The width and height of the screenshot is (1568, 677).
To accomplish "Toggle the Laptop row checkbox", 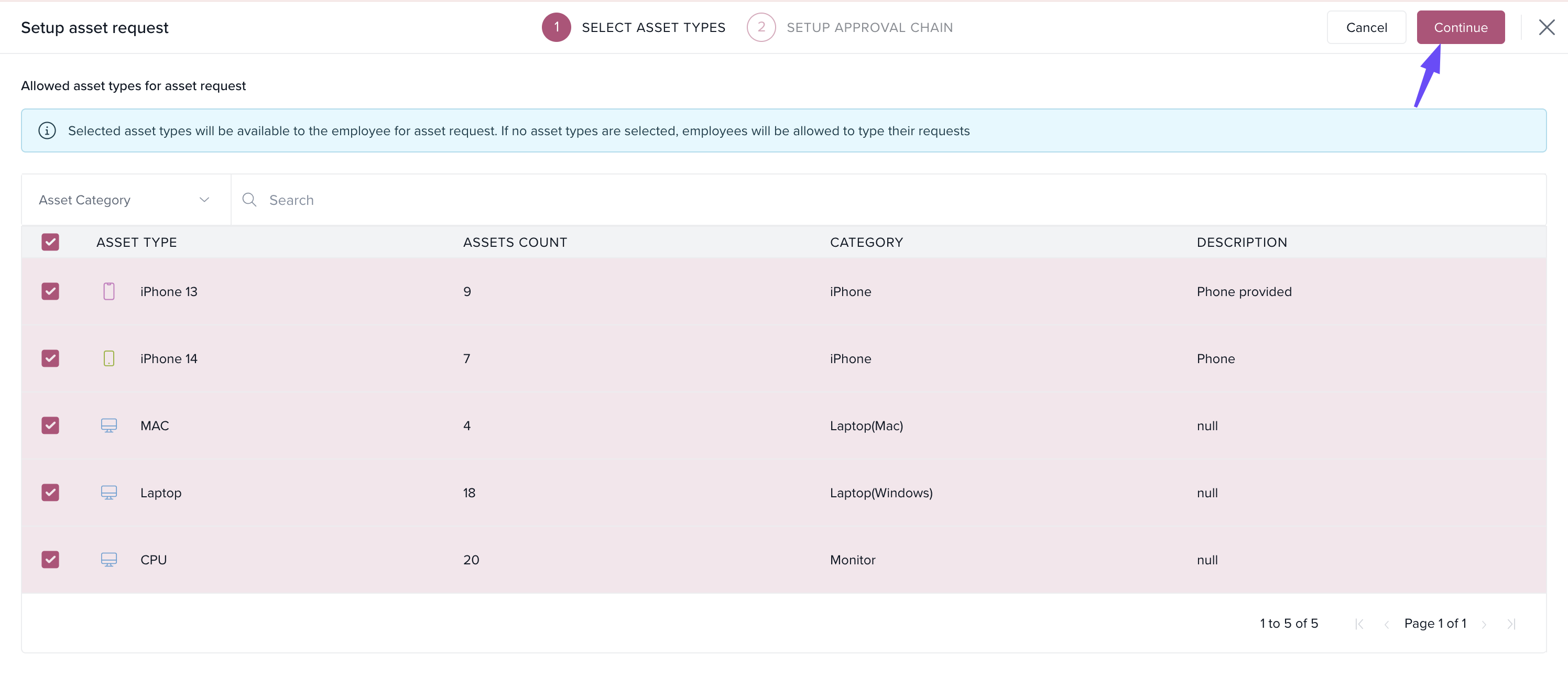I will tap(50, 493).
